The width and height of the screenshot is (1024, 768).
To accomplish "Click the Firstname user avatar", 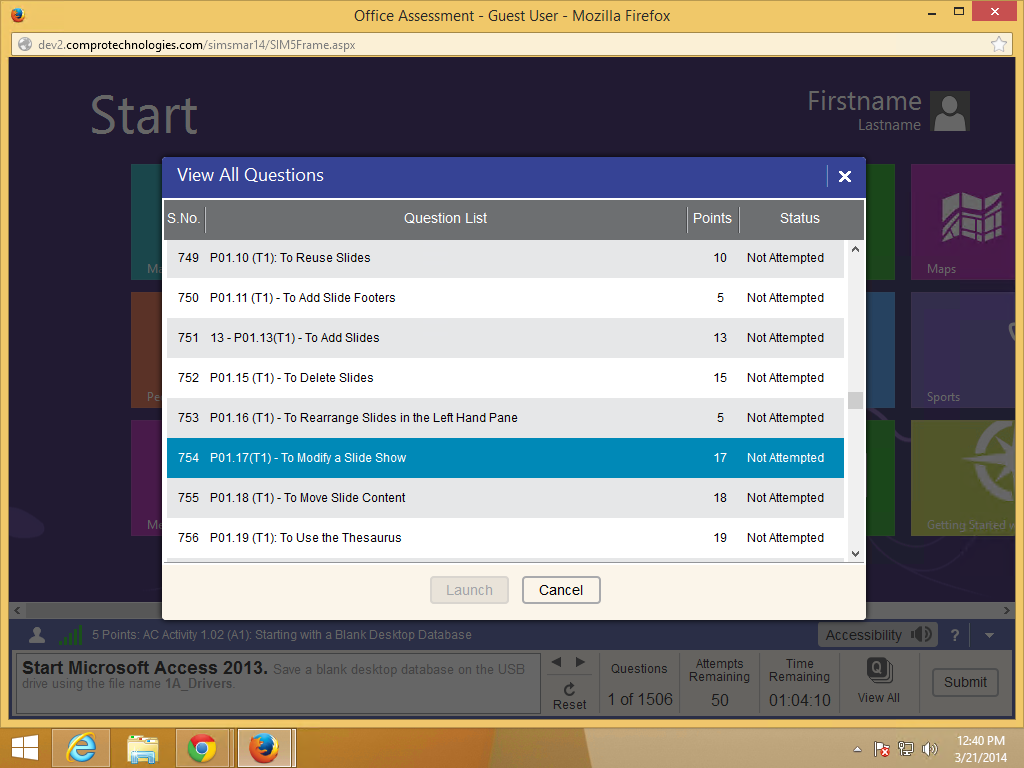I will tap(950, 110).
